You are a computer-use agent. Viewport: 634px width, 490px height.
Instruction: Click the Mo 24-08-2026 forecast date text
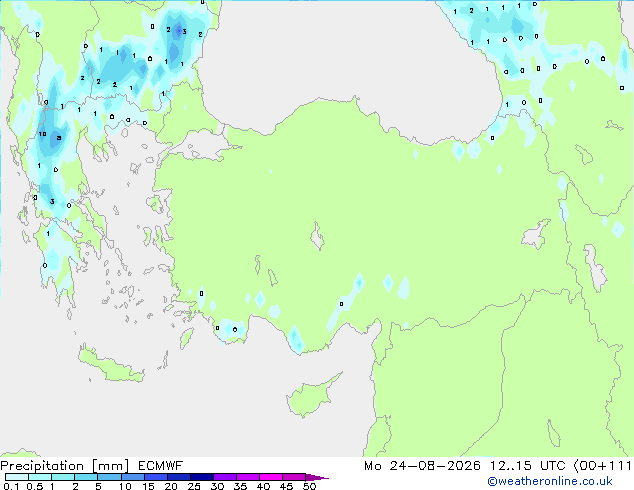(x=422, y=466)
